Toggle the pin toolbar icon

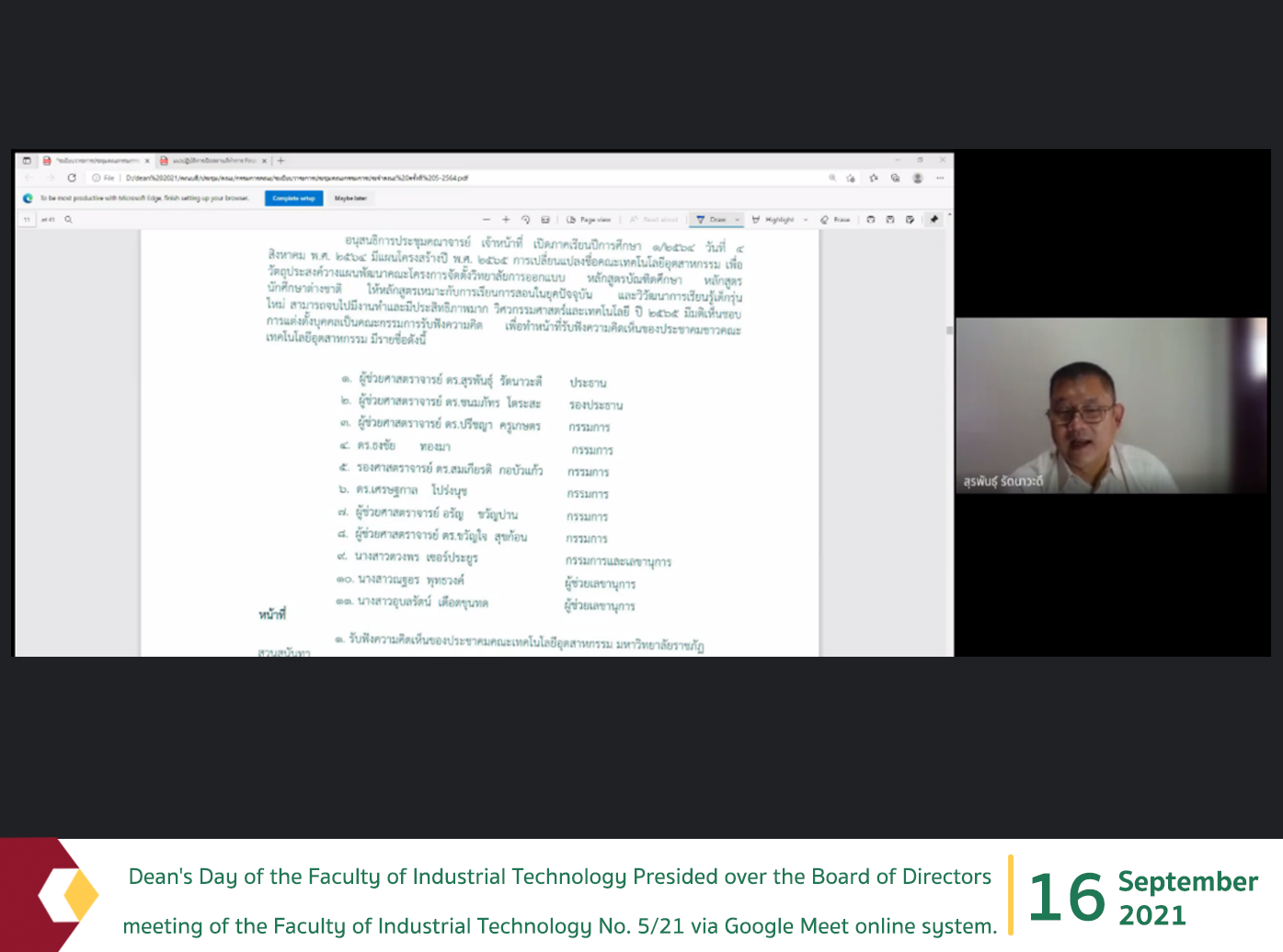click(934, 220)
